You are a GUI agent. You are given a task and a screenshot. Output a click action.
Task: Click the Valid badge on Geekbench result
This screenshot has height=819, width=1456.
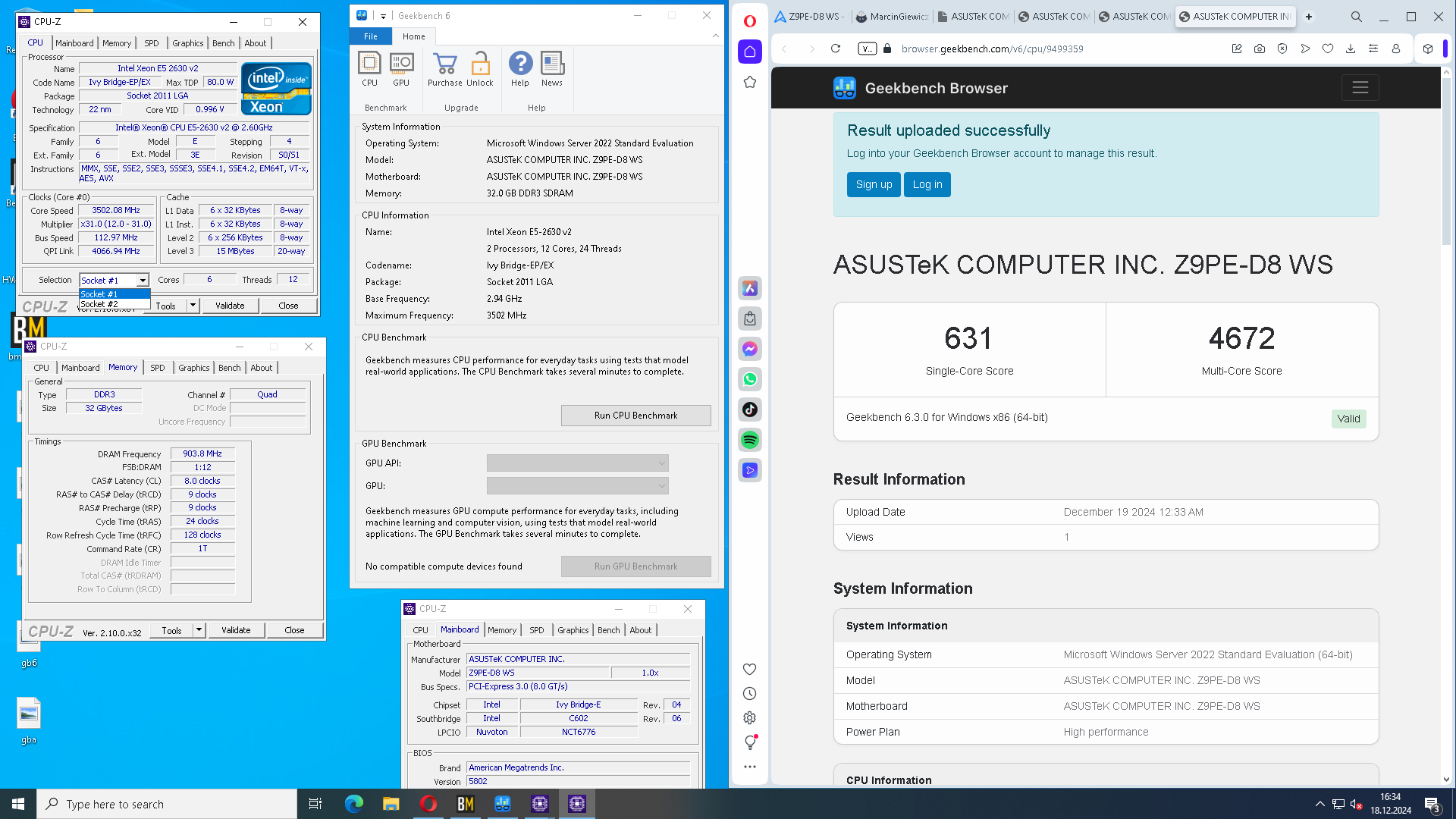coord(1348,419)
